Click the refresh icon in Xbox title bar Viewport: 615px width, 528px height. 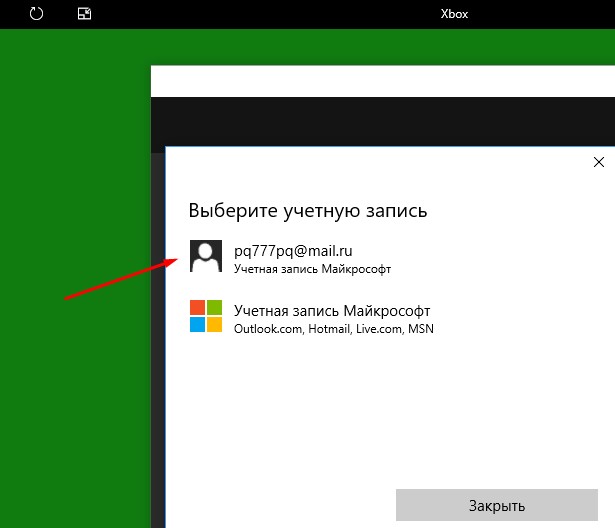coord(36,14)
